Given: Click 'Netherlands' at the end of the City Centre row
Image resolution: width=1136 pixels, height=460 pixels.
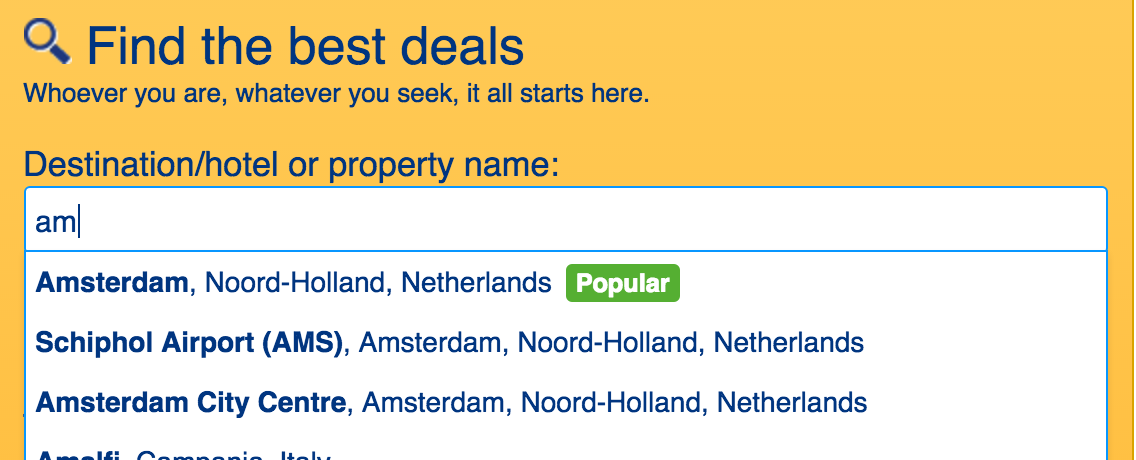Looking at the screenshot, I should tap(792, 402).
